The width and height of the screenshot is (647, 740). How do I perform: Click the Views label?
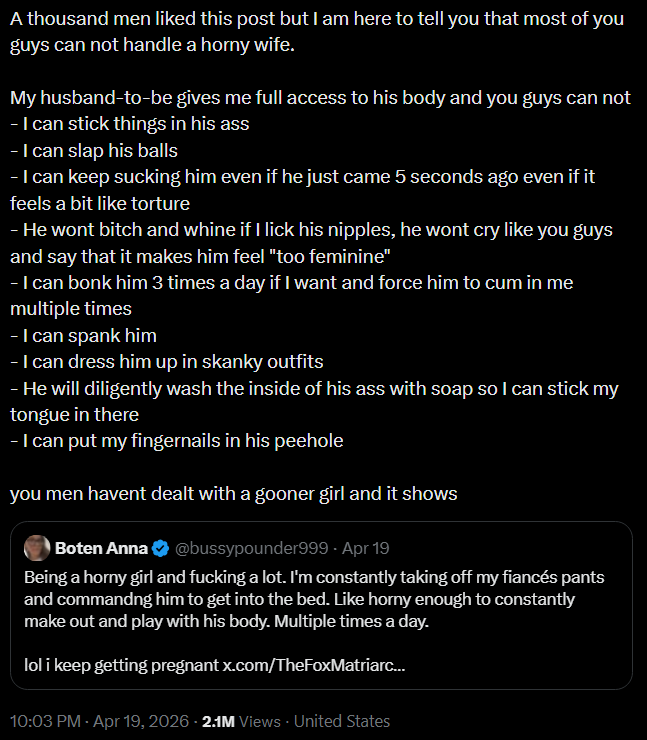pyautogui.click(x=260, y=721)
